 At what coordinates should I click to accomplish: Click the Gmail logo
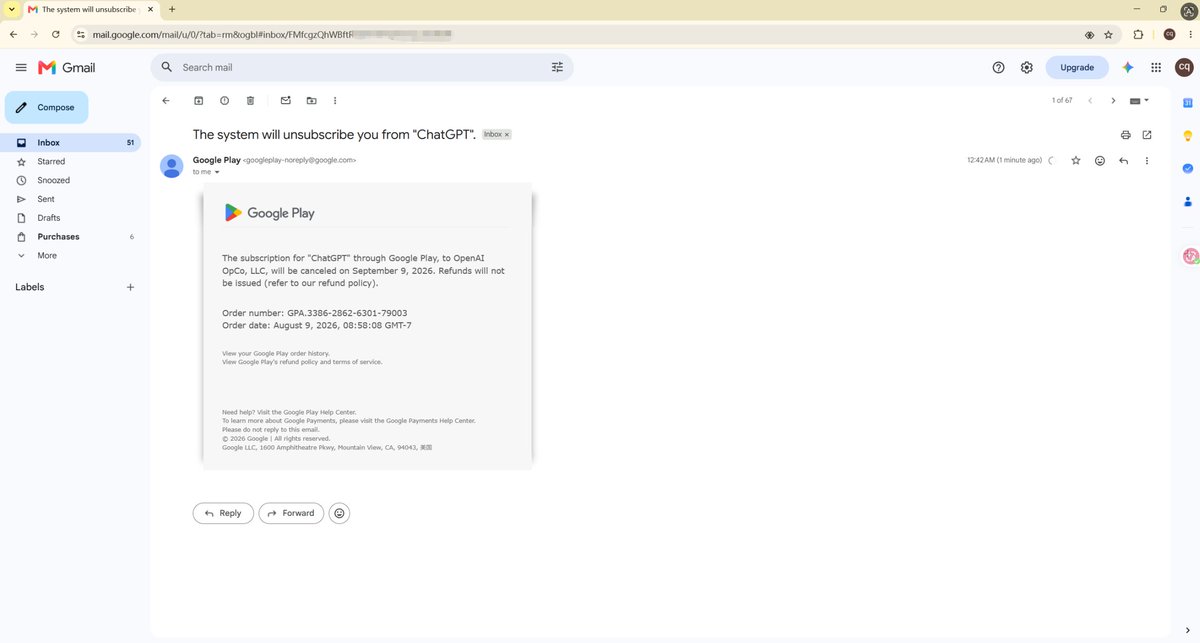(67, 67)
